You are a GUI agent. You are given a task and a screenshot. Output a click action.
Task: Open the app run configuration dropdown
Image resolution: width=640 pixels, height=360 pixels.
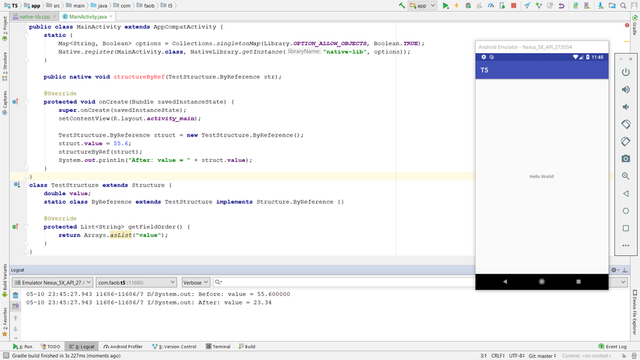coord(423,6)
